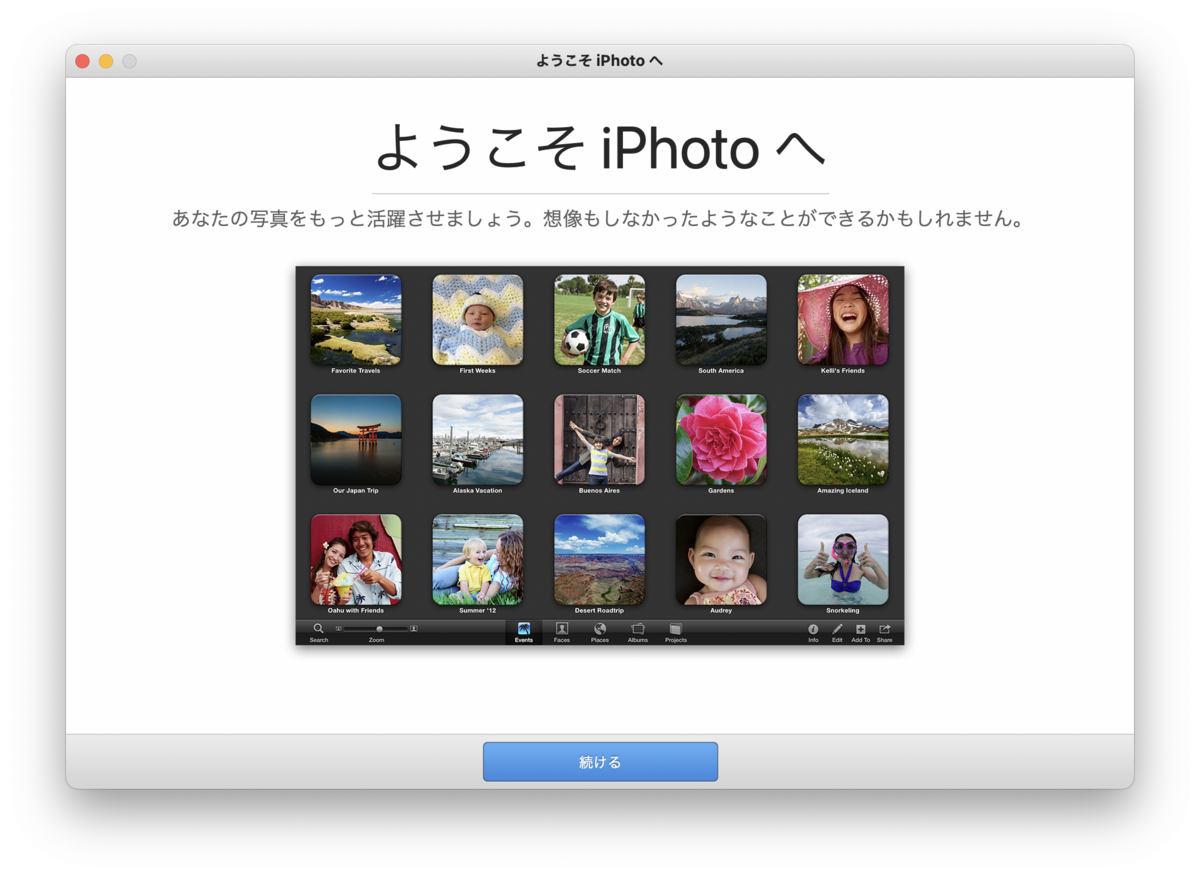
Task: Switch to the Places globe icon
Action: 600,629
